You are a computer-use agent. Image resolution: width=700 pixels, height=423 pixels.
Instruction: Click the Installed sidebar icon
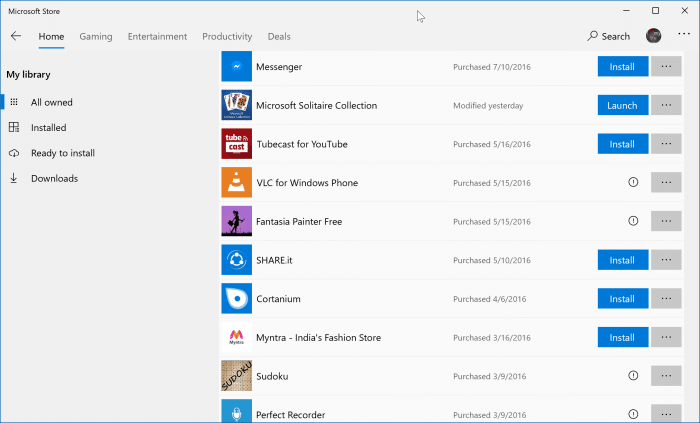(x=14, y=128)
